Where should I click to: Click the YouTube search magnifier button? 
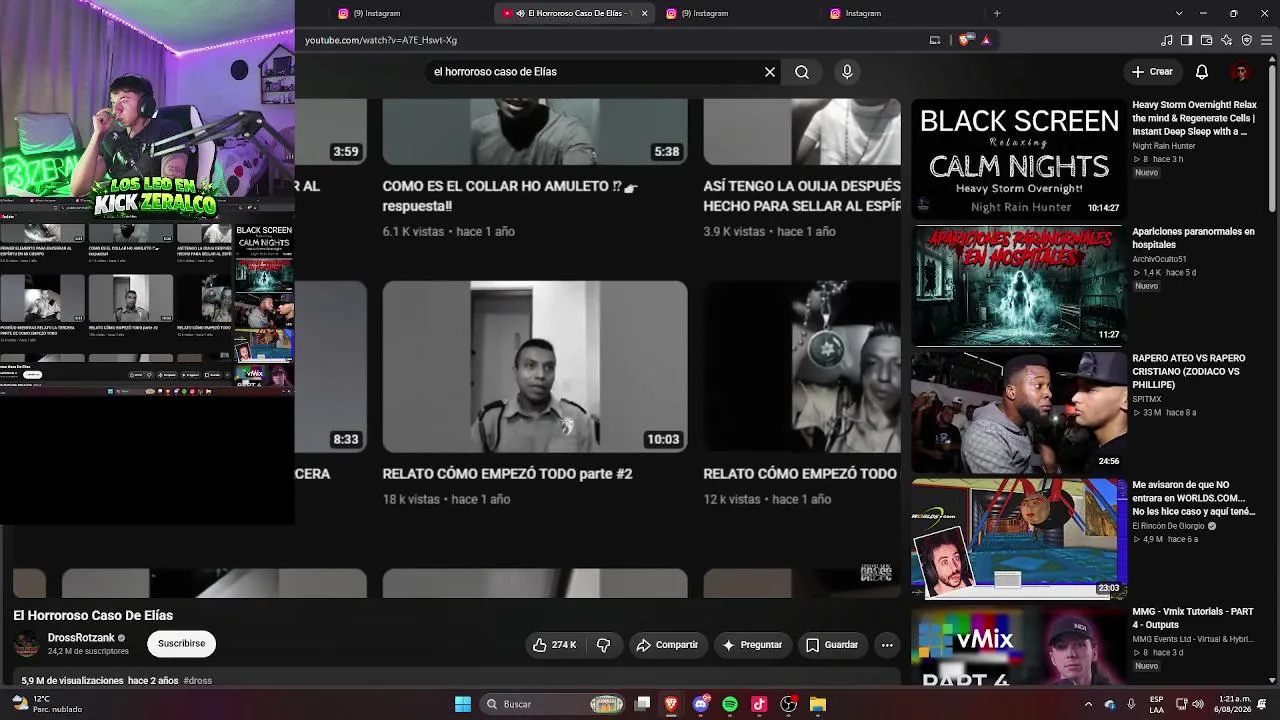[802, 72]
